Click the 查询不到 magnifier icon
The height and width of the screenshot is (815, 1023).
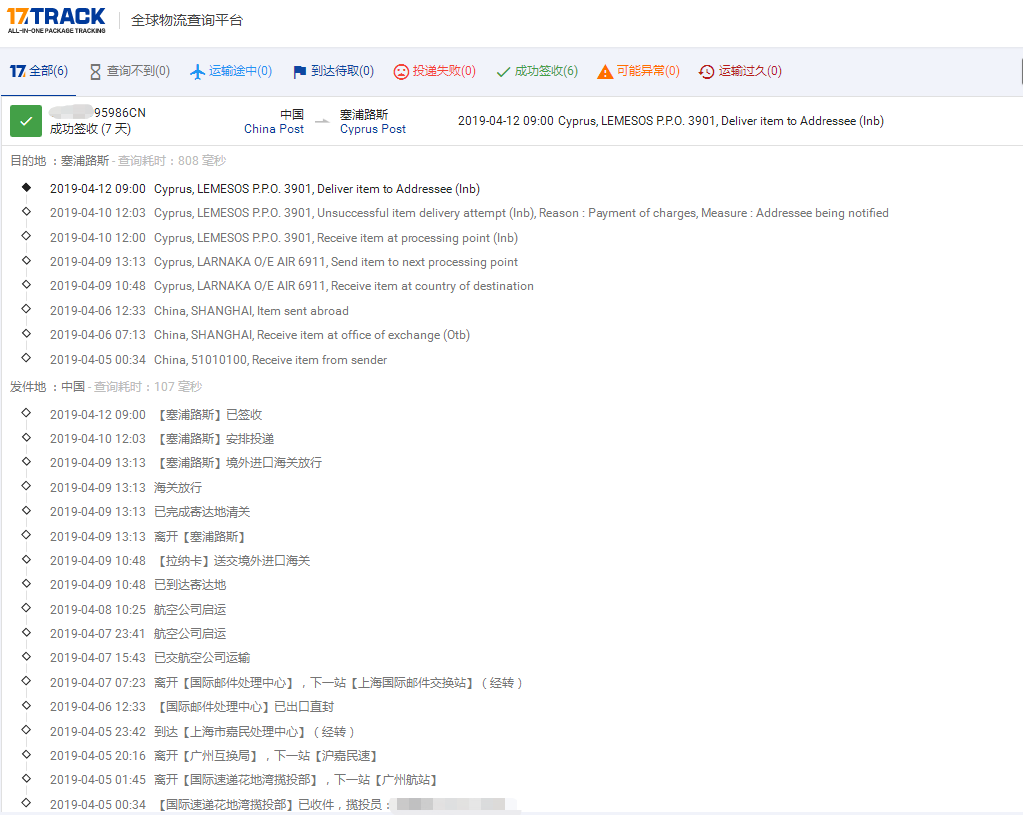[x=95, y=71]
